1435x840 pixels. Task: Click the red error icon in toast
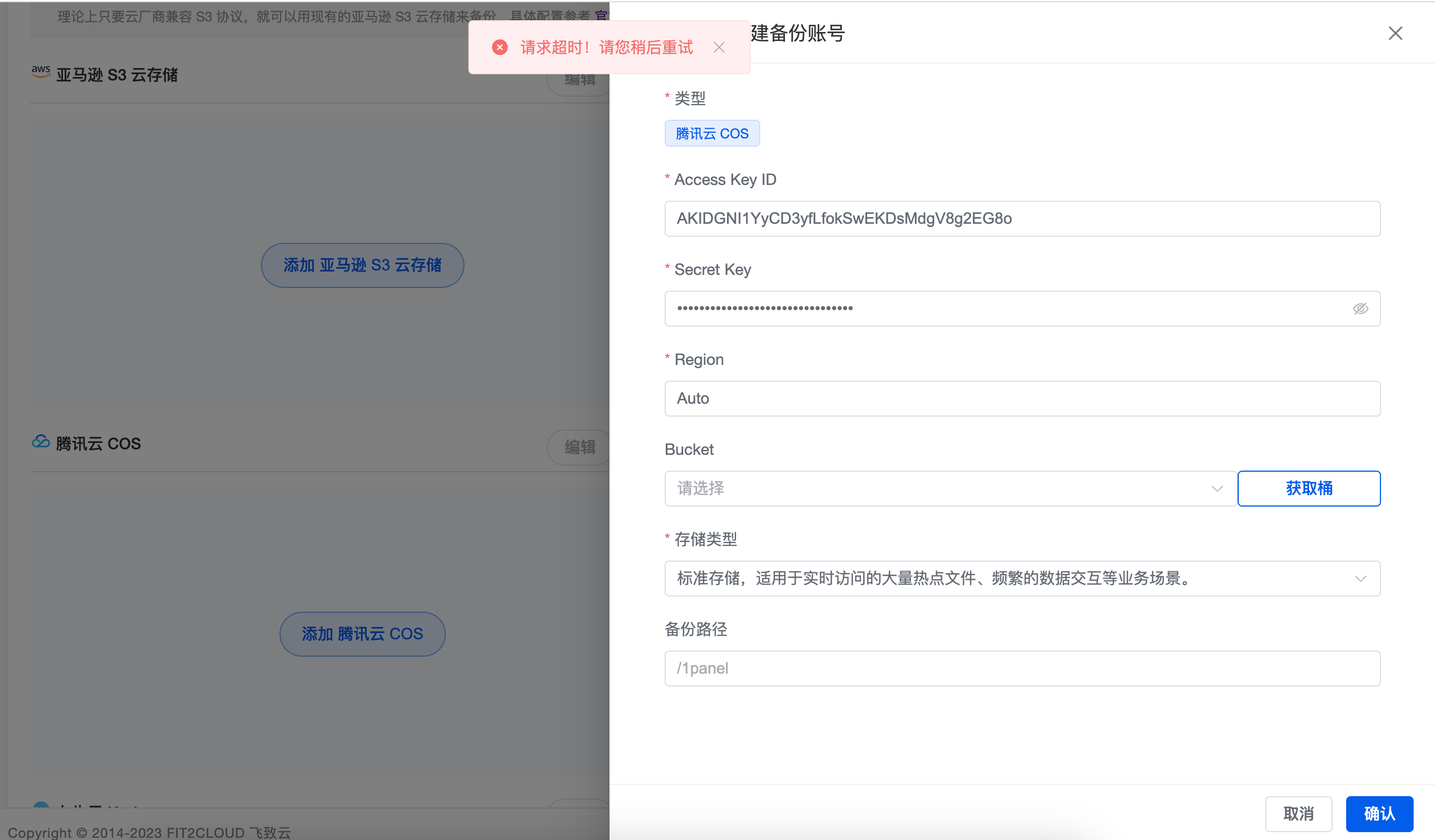tap(500, 47)
